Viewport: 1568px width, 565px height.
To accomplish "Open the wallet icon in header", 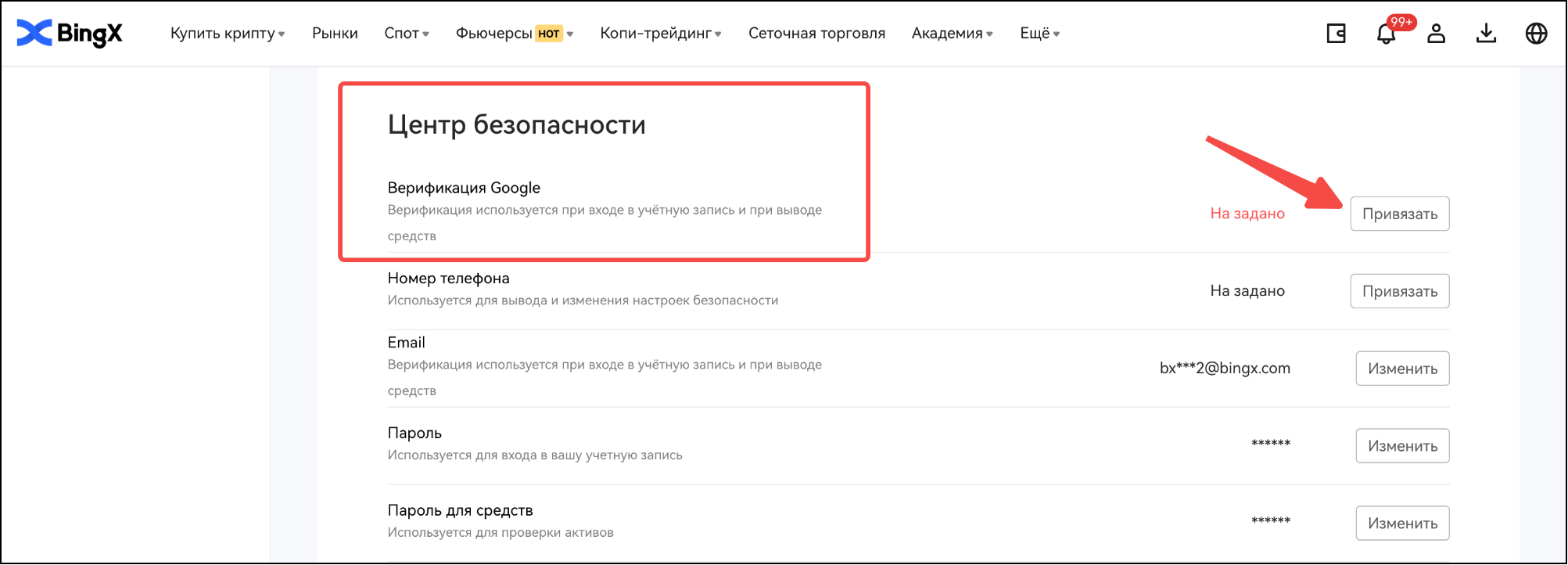I will coord(1336,34).
